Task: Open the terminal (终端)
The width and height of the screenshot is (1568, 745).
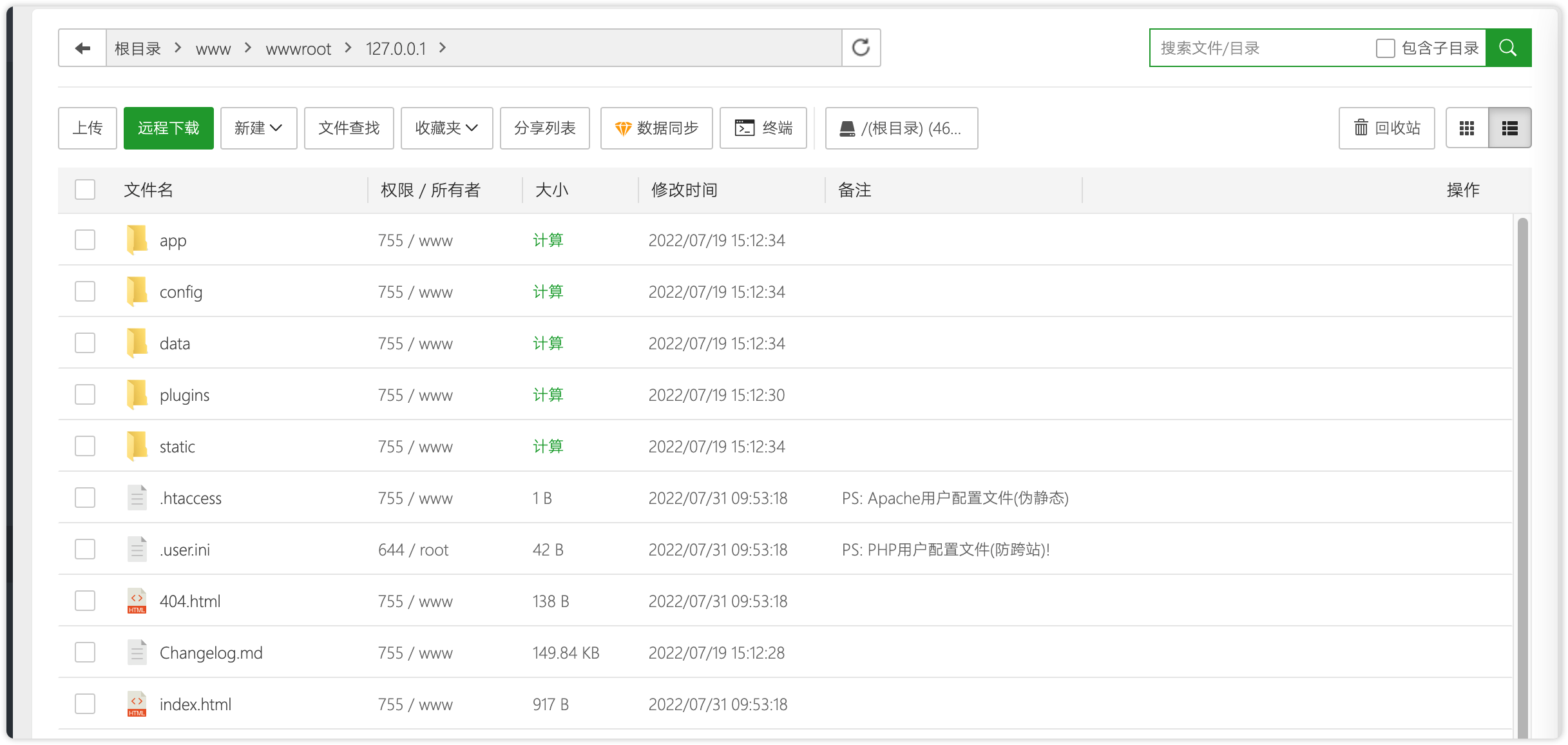Action: (x=763, y=128)
